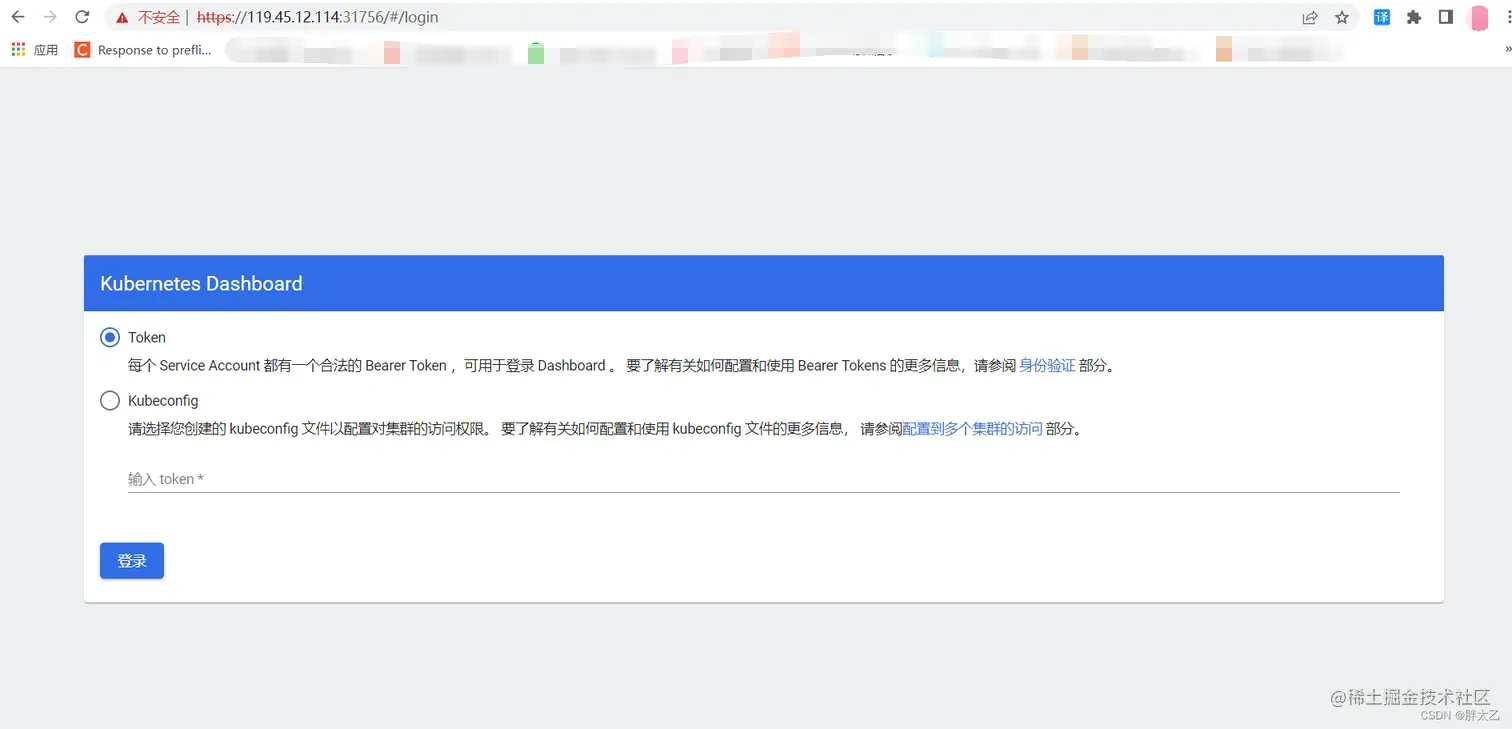Click the 不安全 security label
Viewport: 1512px width, 729px height.
(x=159, y=17)
